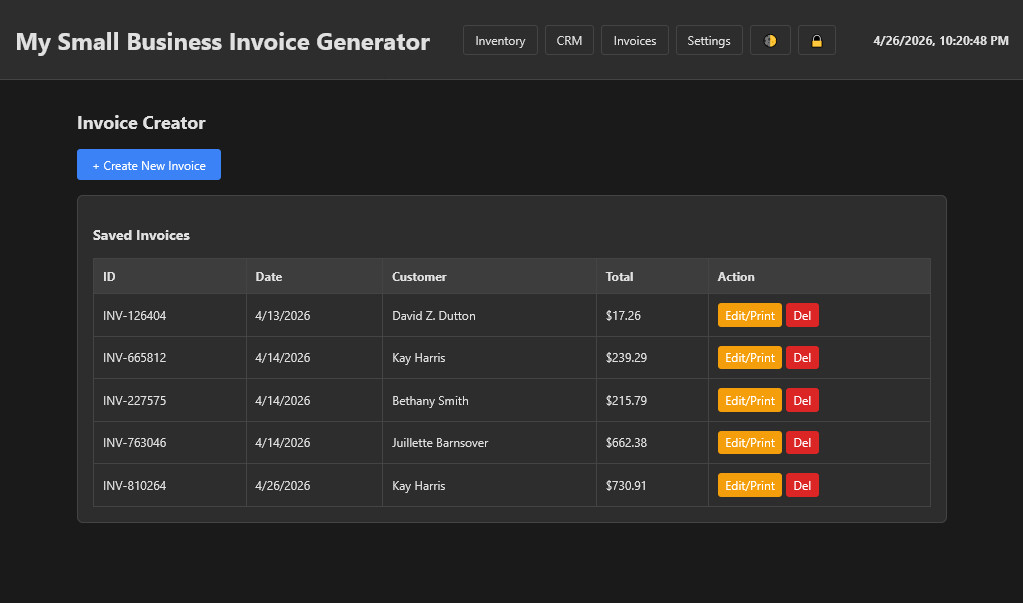Delete Bethany Smith's invoice

(x=802, y=401)
